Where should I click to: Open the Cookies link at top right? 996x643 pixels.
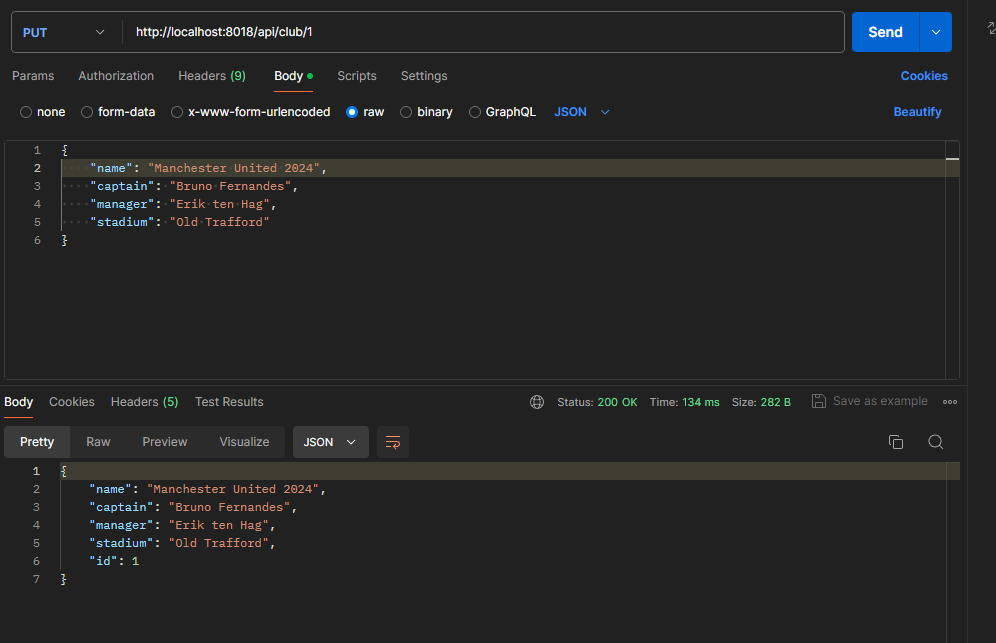click(924, 76)
